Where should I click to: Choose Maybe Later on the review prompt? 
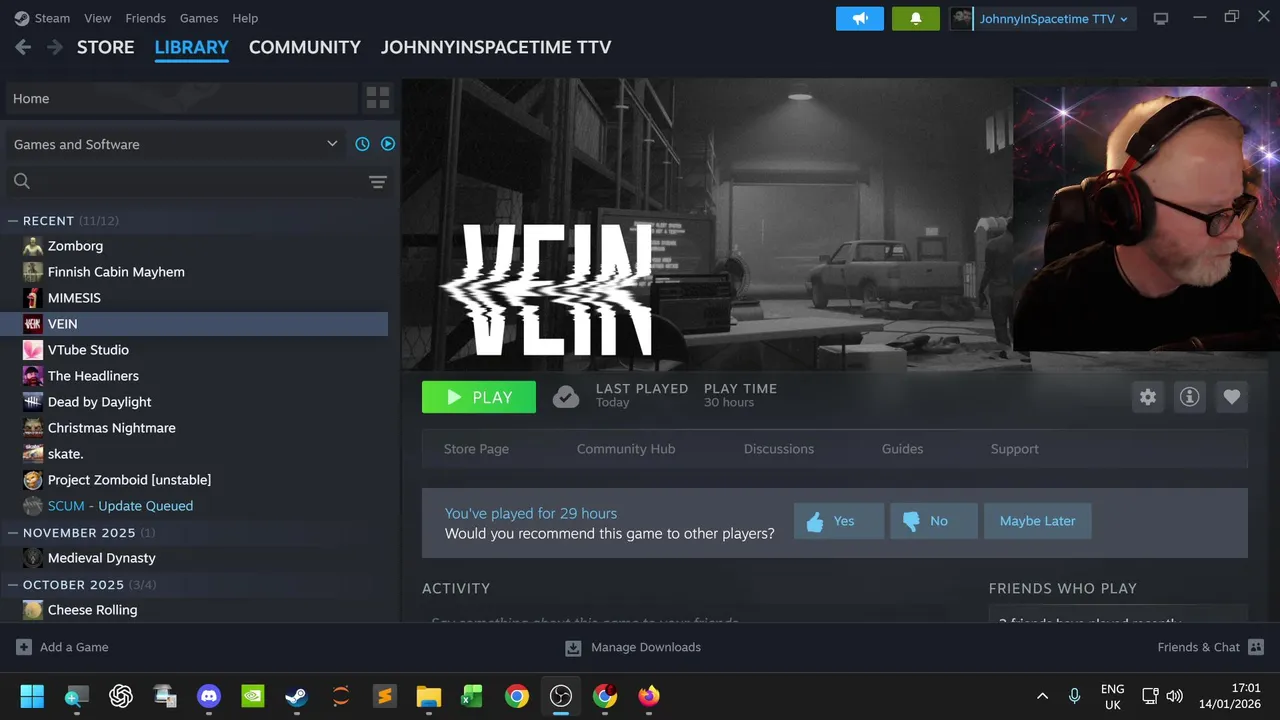[1038, 521]
